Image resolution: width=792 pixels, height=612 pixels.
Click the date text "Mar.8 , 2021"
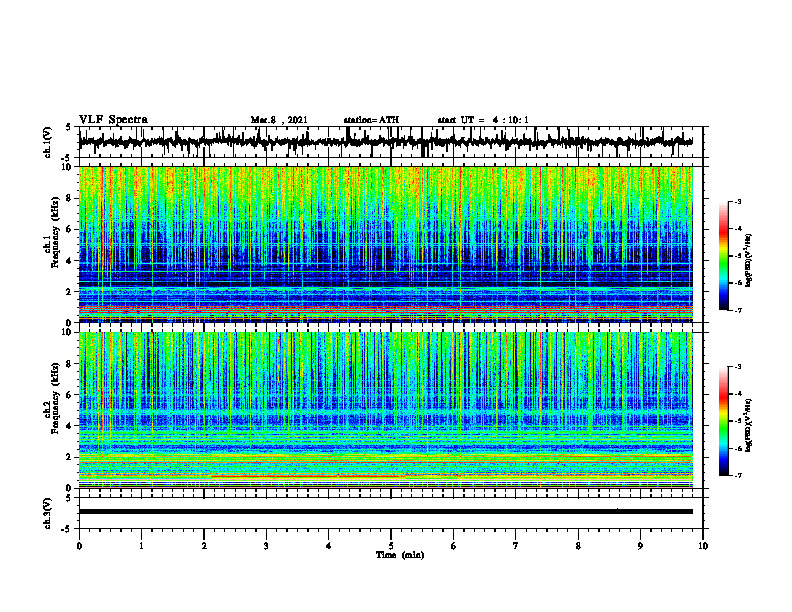pos(279,120)
